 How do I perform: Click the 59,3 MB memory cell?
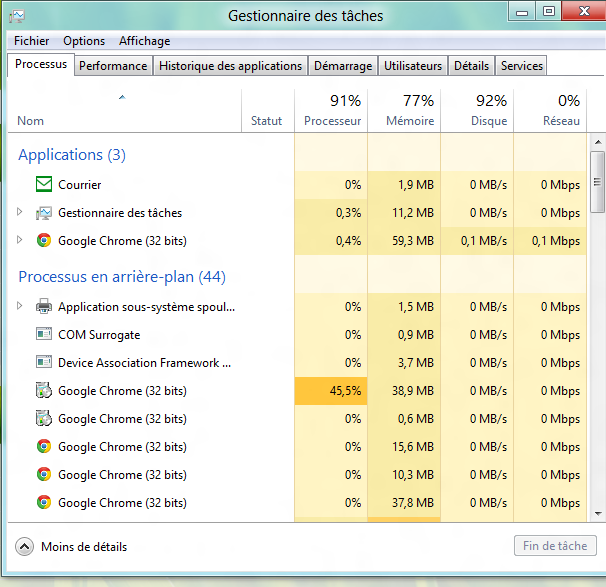click(404, 241)
